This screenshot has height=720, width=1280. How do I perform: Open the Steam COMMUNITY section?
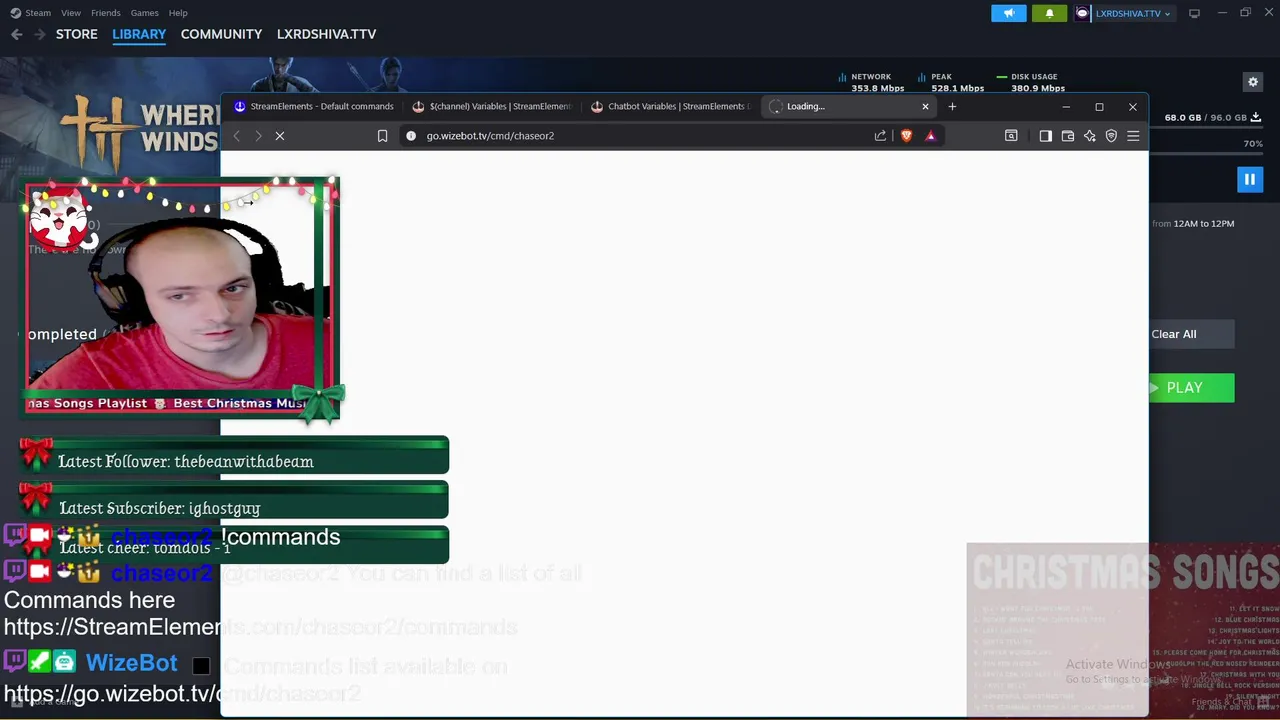point(221,34)
